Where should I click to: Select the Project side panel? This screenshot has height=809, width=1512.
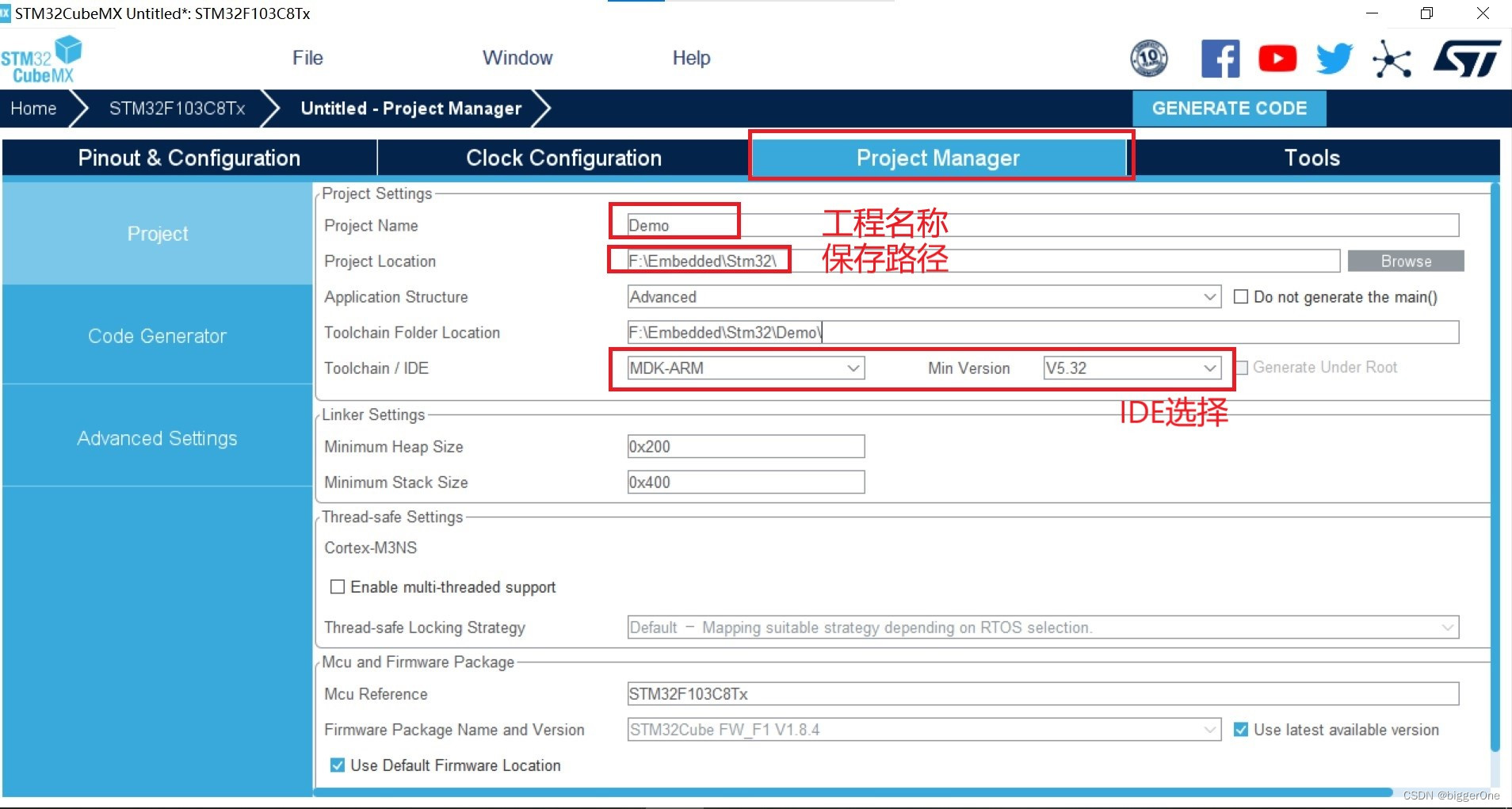point(158,234)
